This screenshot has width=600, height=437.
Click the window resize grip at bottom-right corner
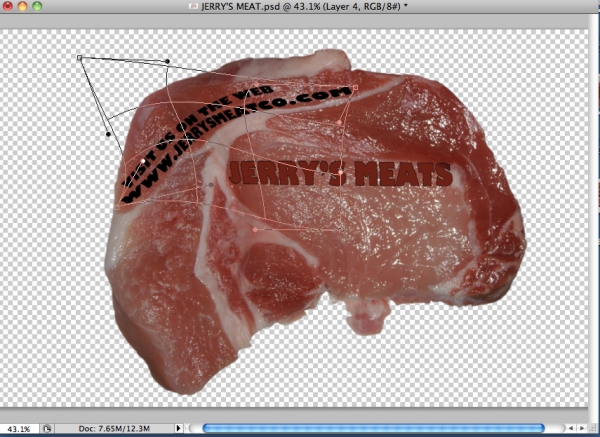coord(594,428)
